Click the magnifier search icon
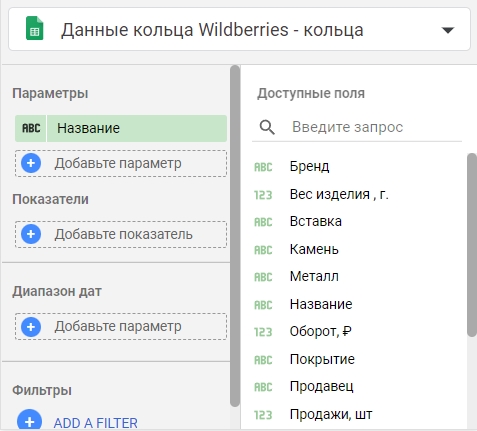 coord(267,127)
